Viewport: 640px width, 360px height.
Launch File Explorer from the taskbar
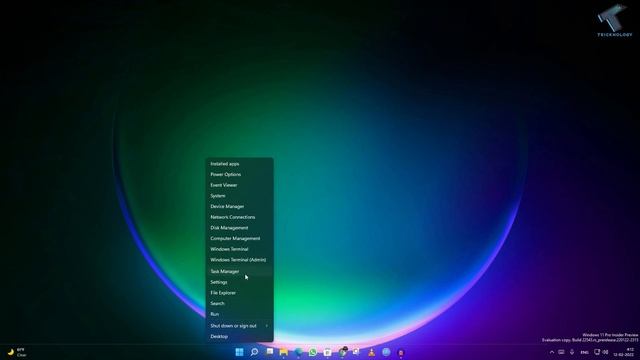(284, 352)
